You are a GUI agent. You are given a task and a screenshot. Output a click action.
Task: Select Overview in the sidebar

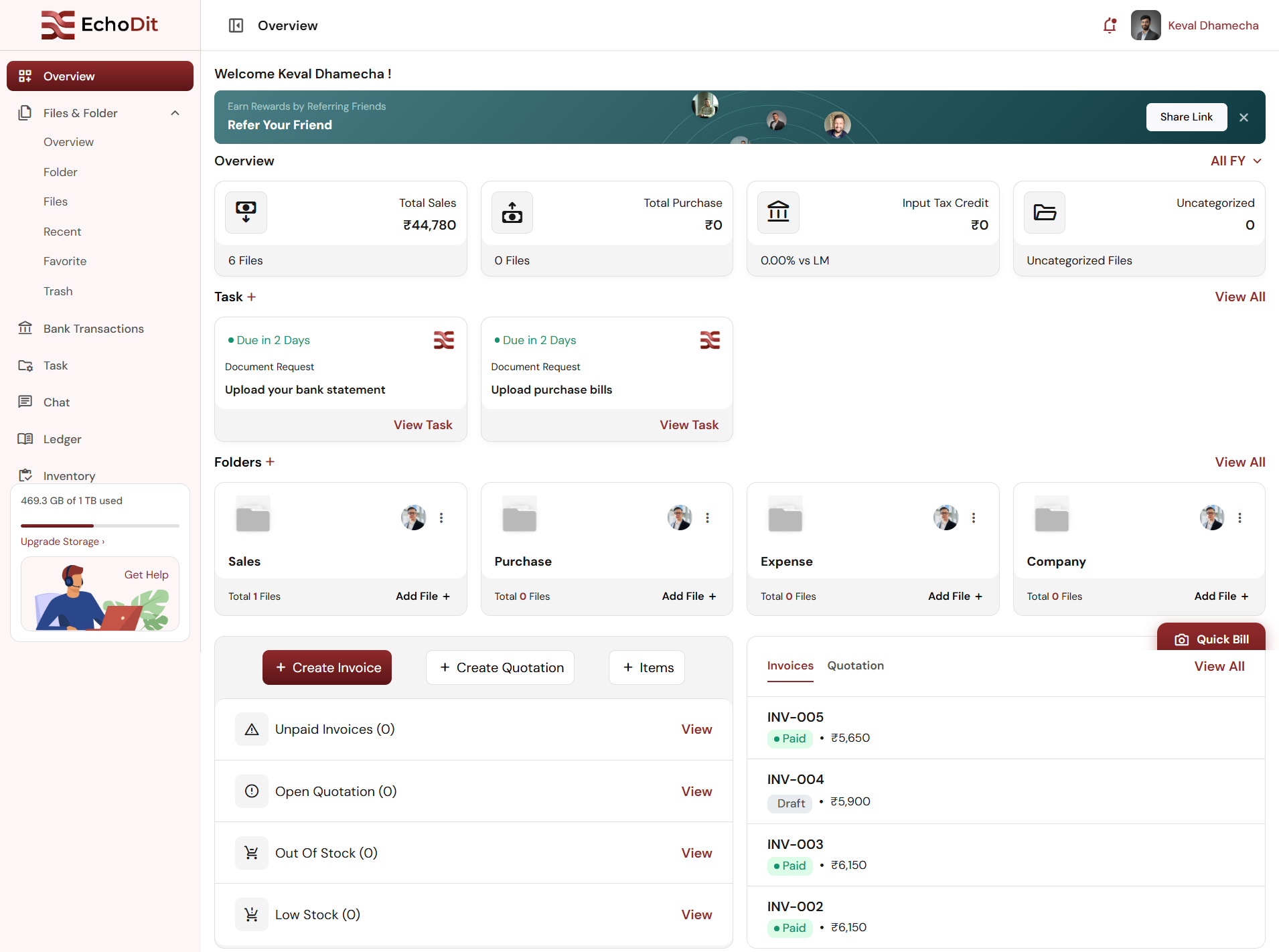(100, 76)
